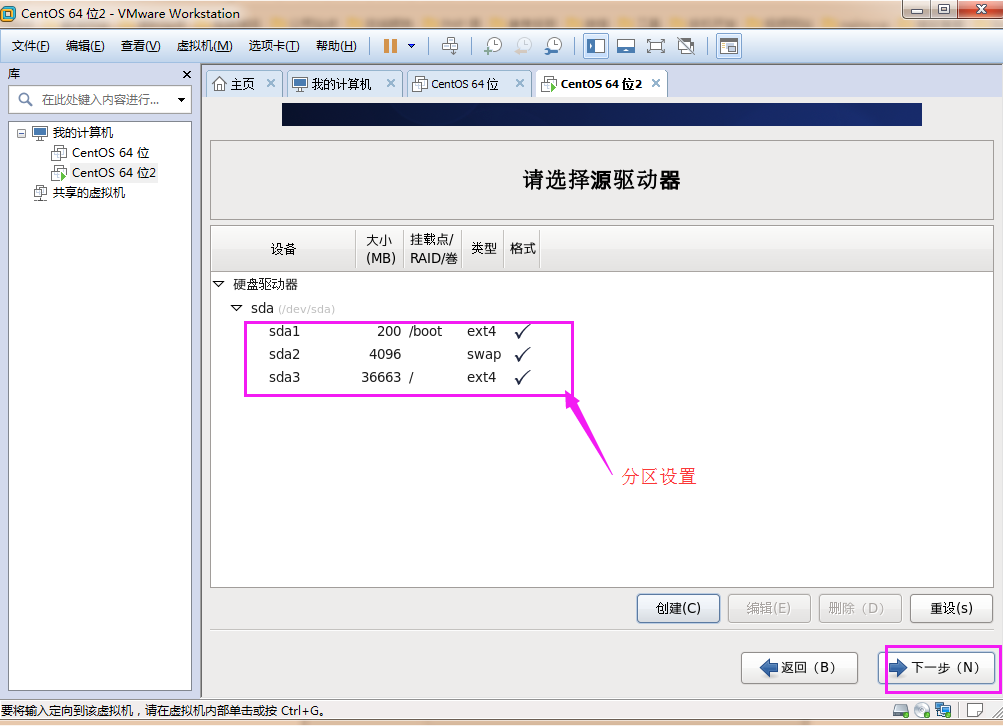The width and height of the screenshot is (1003, 726).
Task: Click the 设备 column header
Action: (x=283, y=249)
